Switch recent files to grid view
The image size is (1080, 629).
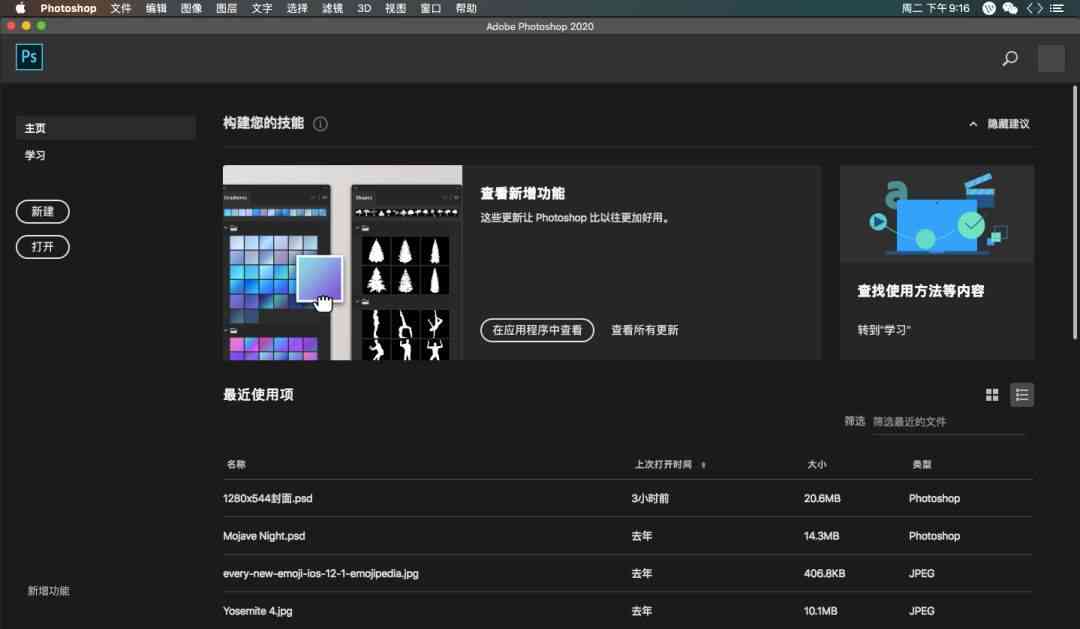(x=992, y=395)
